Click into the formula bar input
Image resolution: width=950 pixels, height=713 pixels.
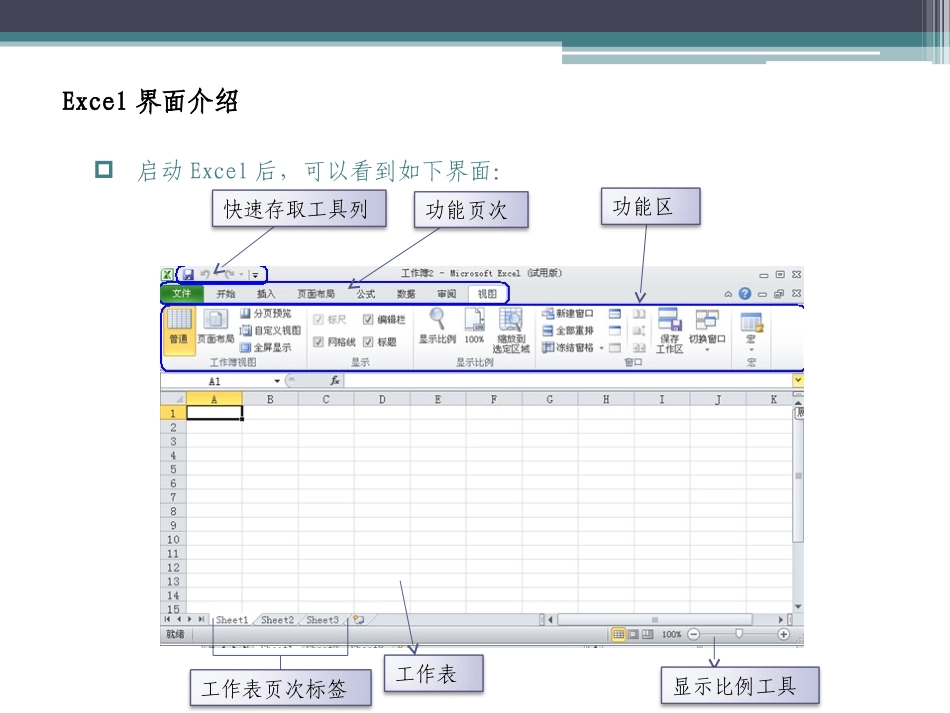(568, 380)
